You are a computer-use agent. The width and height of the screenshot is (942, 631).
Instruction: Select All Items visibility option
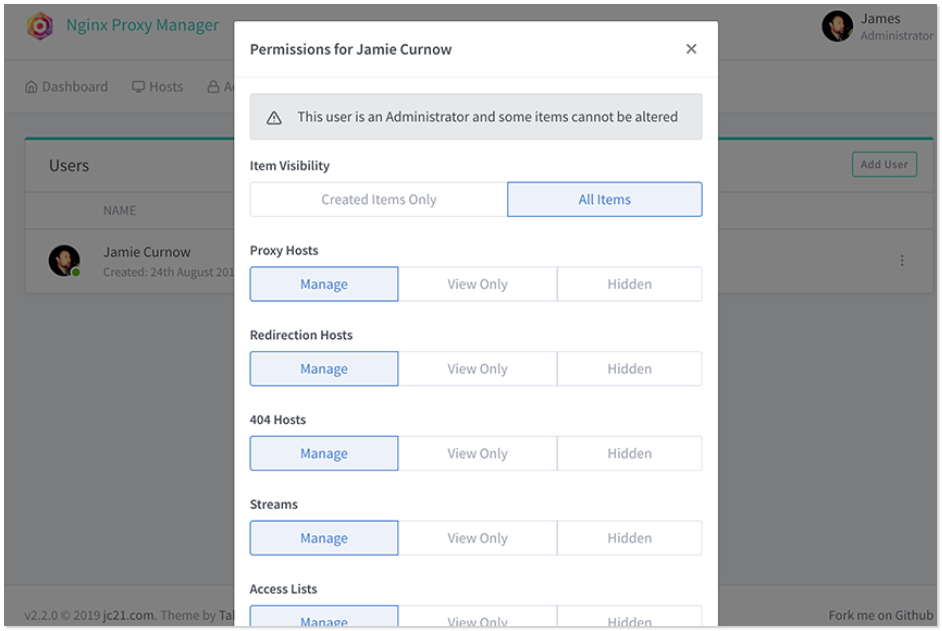tap(604, 199)
